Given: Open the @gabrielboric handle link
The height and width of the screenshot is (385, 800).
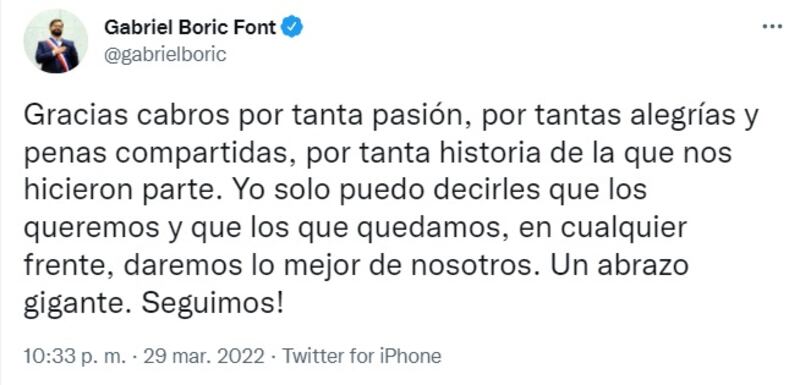Looking at the screenshot, I should point(165,54).
